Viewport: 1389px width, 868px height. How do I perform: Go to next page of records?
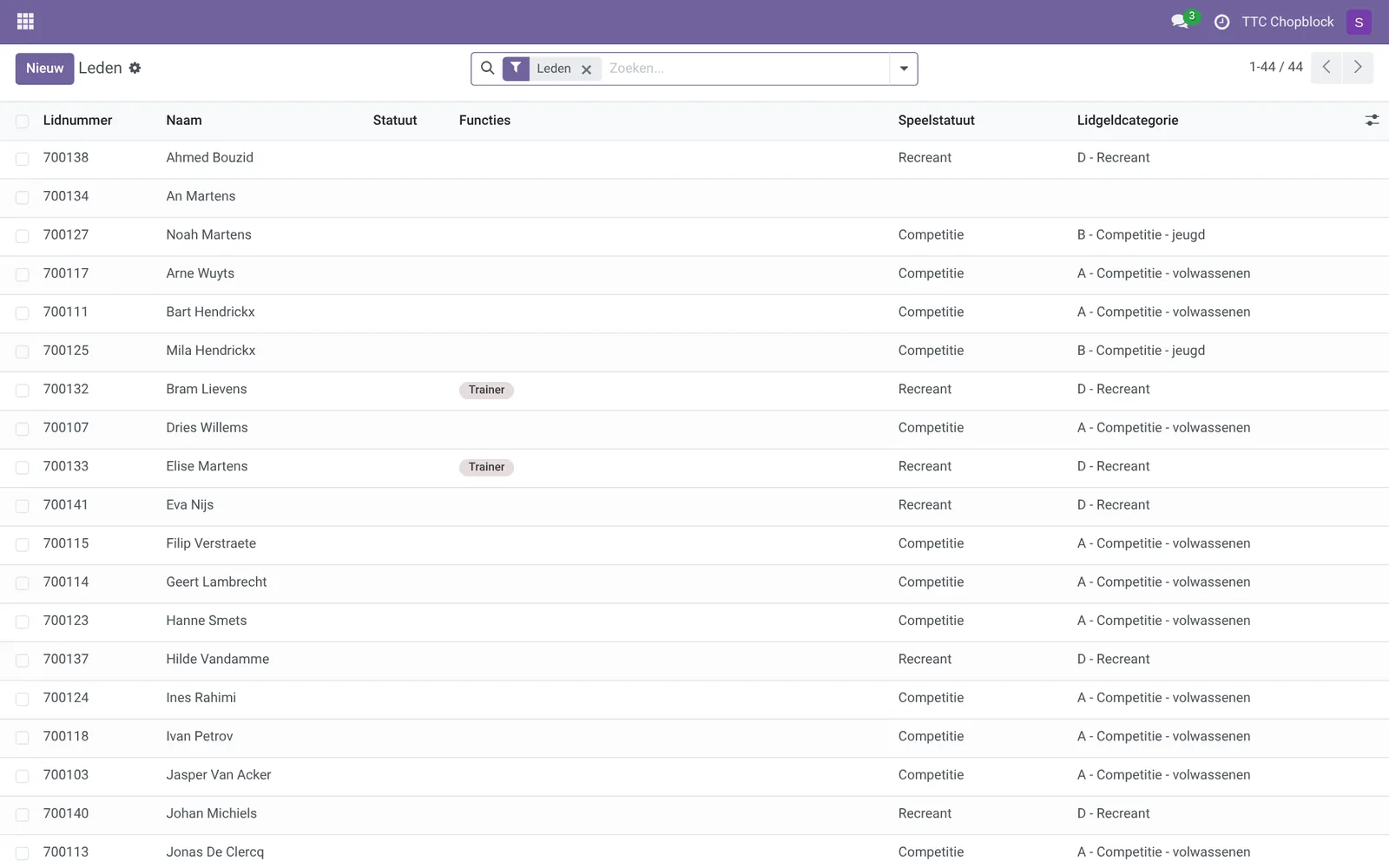click(x=1358, y=68)
